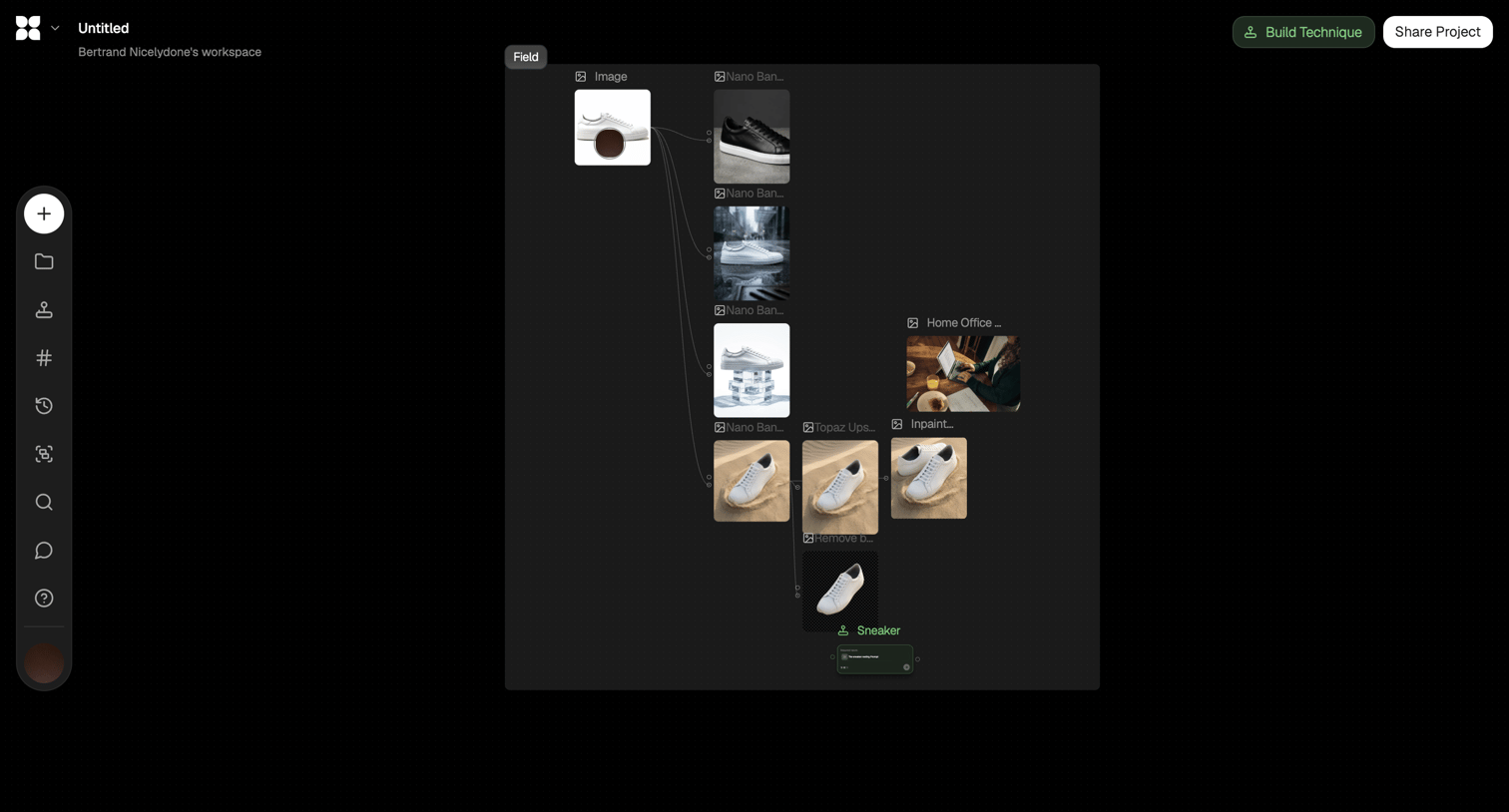Click the Topaz Ups... node label

click(x=844, y=428)
